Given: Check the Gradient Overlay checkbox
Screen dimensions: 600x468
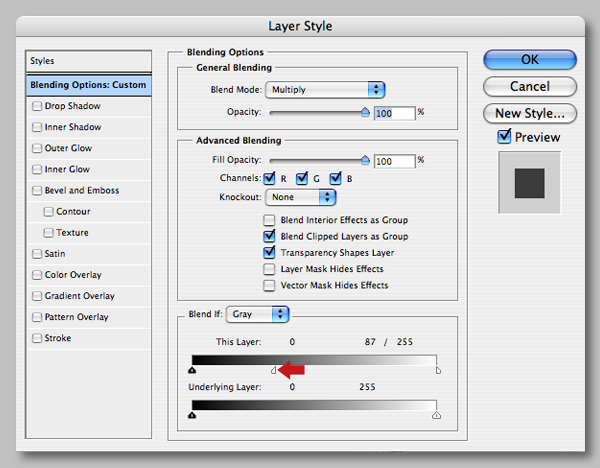Looking at the screenshot, I should (37, 296).
